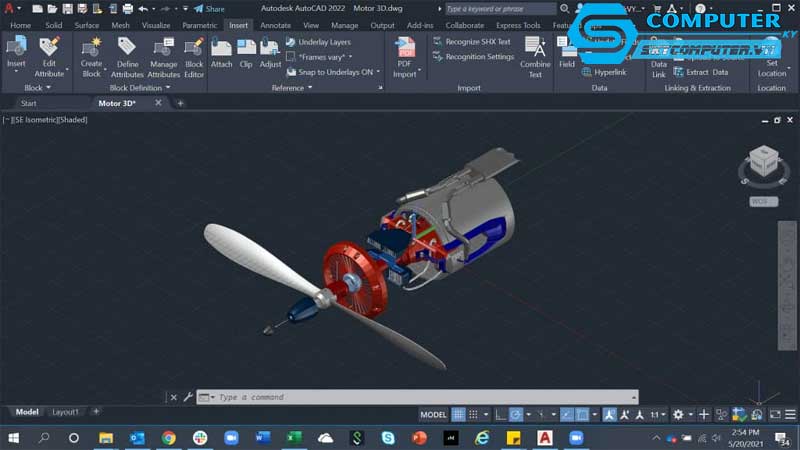
Task: Click the ViewCube in the viewport
Action: pyautogui.click(x=764, y=162)
